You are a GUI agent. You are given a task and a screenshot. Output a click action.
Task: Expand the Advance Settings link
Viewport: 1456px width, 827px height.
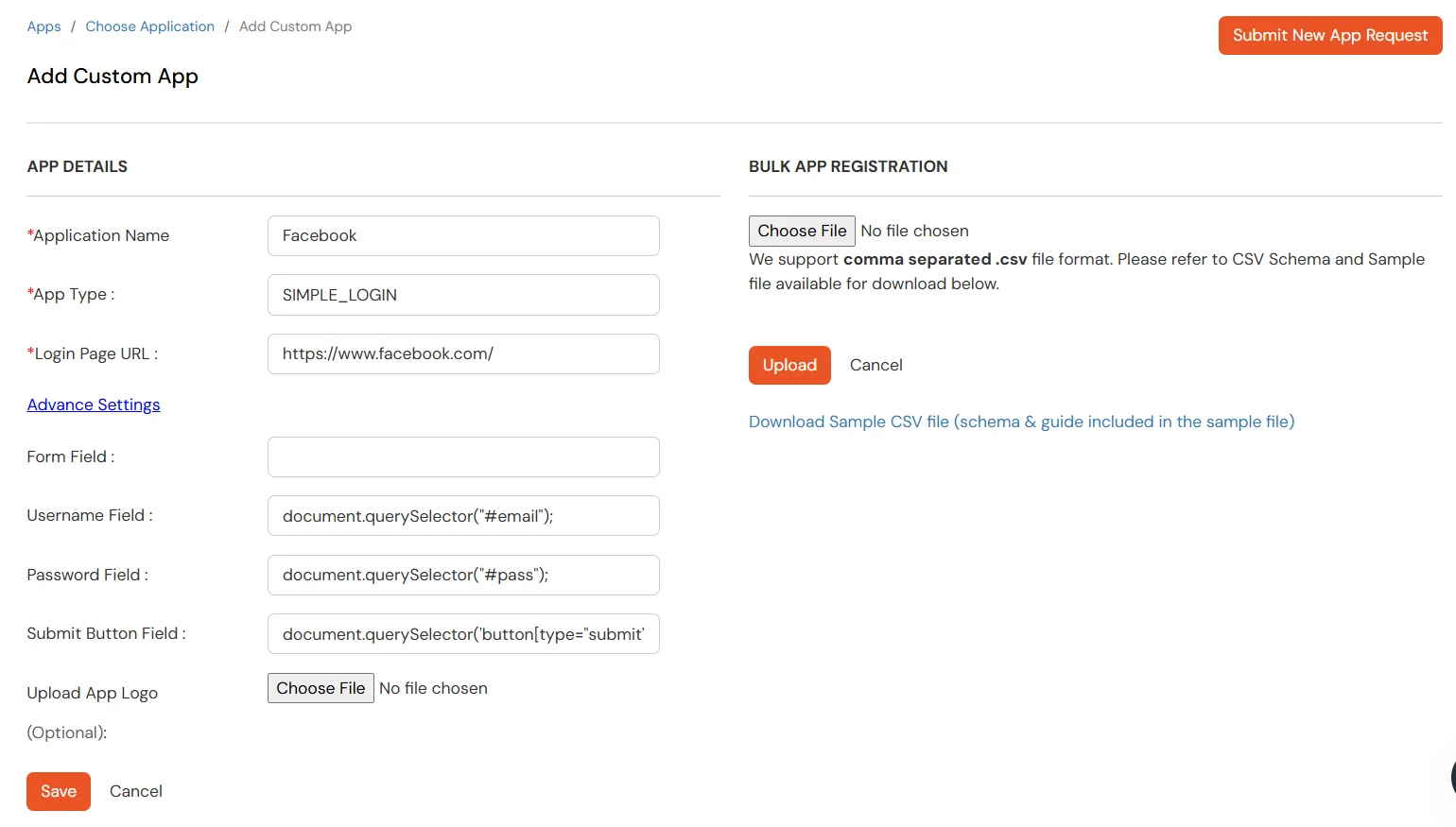(x=94, y=405)
